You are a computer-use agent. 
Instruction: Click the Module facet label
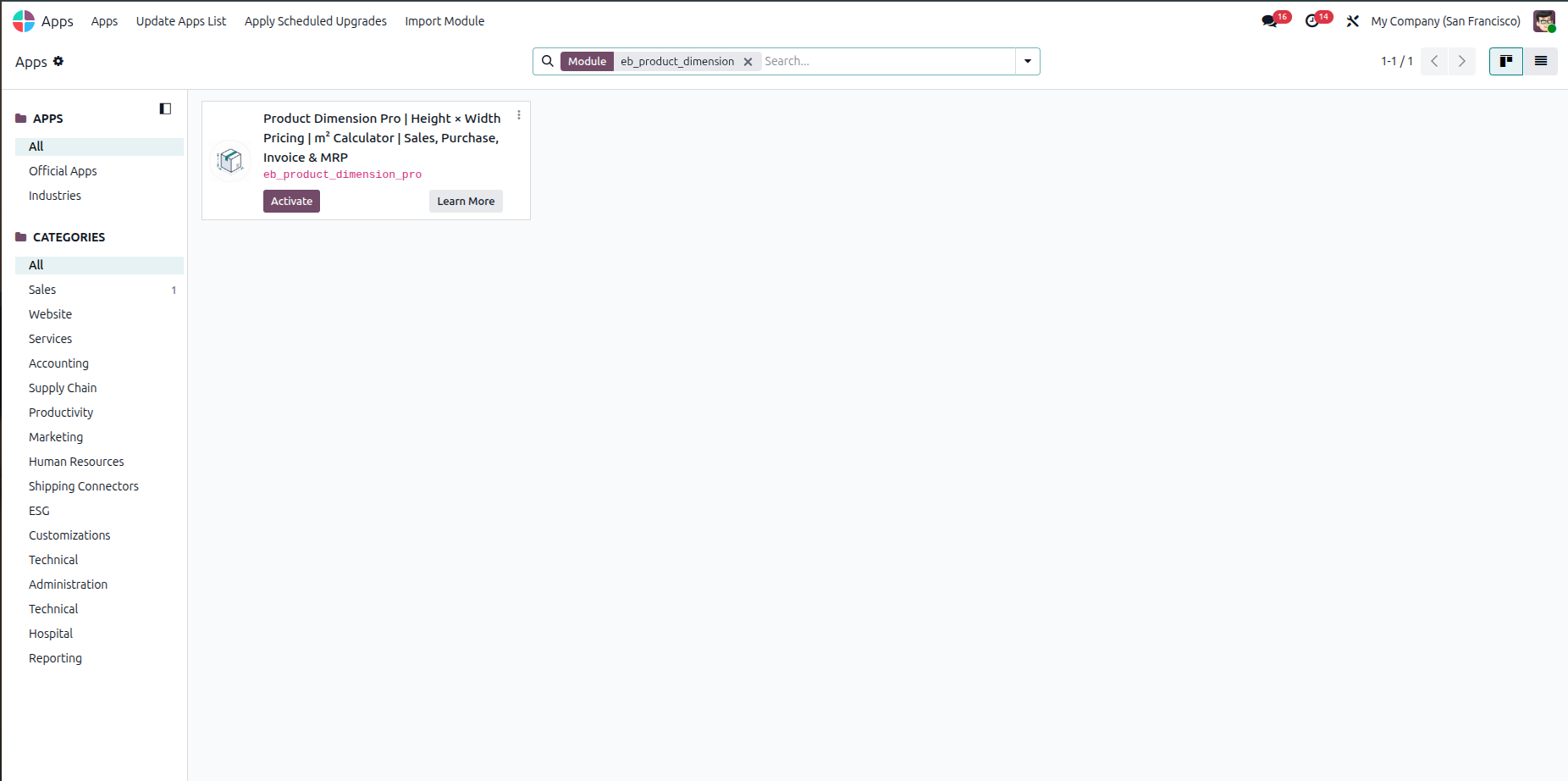coord(587,61)
